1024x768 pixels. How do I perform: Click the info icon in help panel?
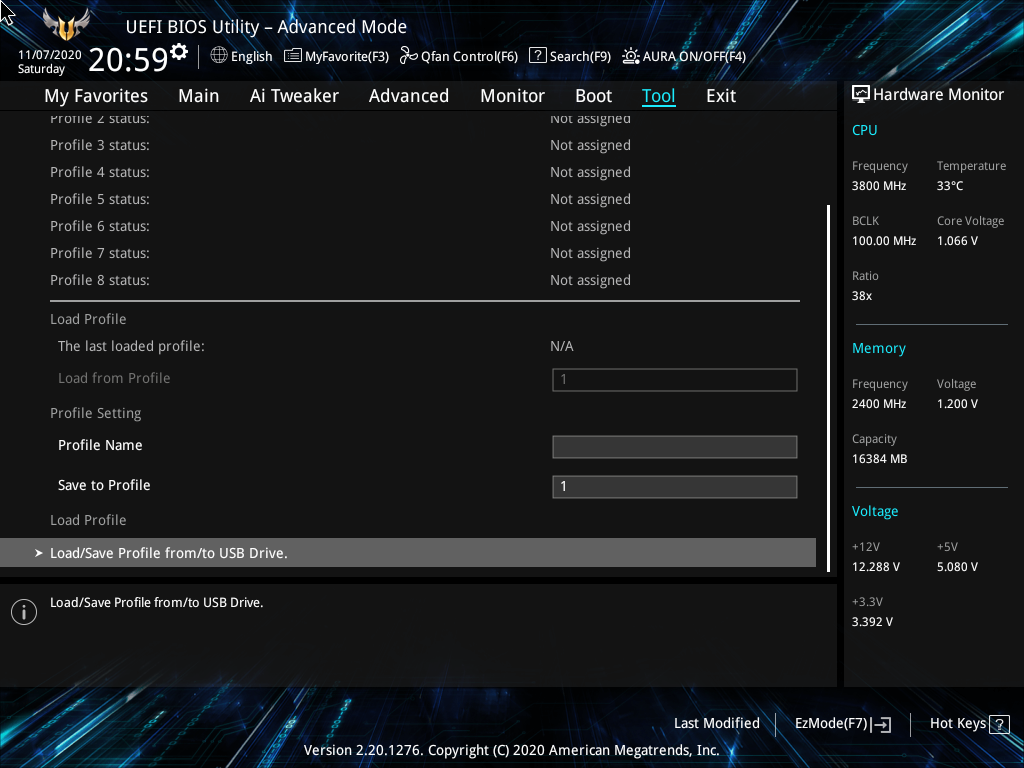pos(24,612)
